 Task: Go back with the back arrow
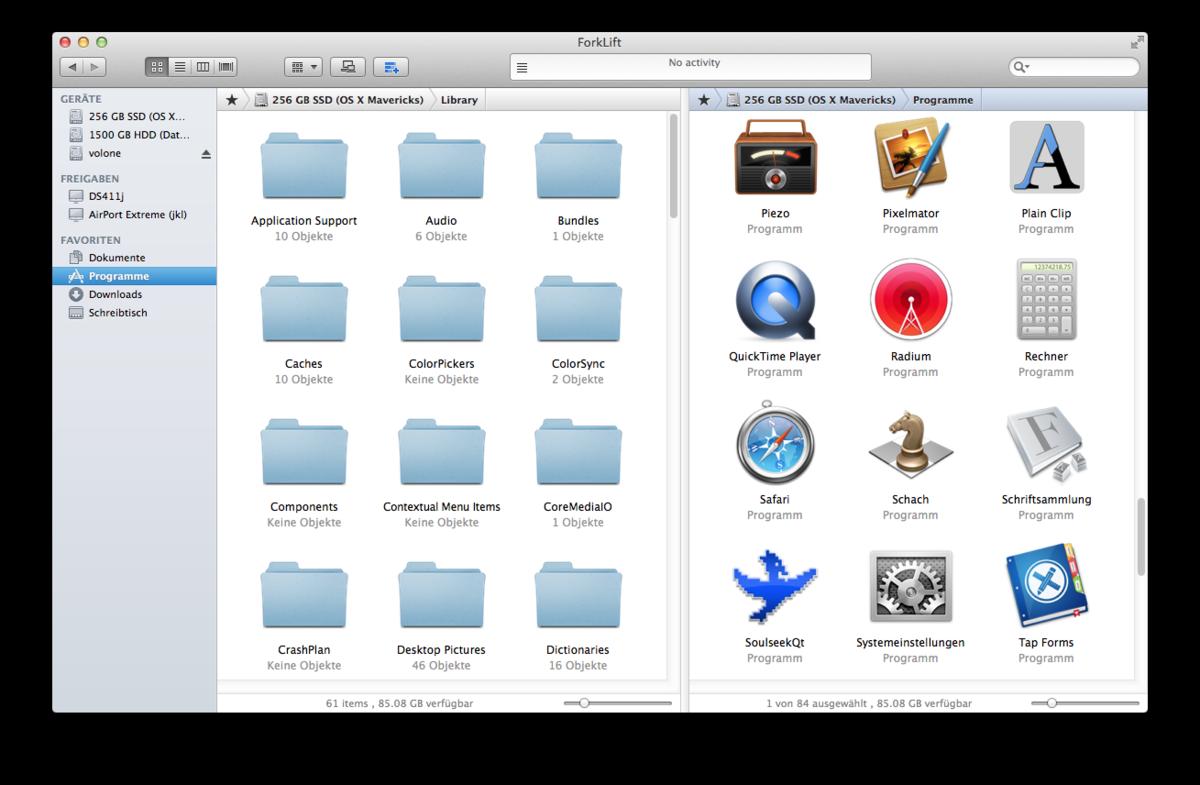[x=71, y=67]
